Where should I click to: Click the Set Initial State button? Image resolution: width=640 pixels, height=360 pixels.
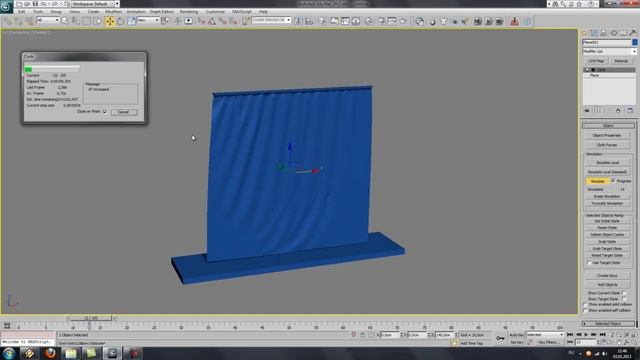coord(607,221)
